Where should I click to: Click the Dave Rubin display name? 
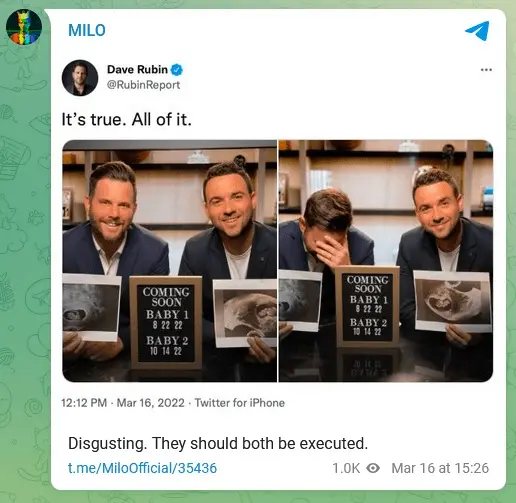(x=137, y=70)
